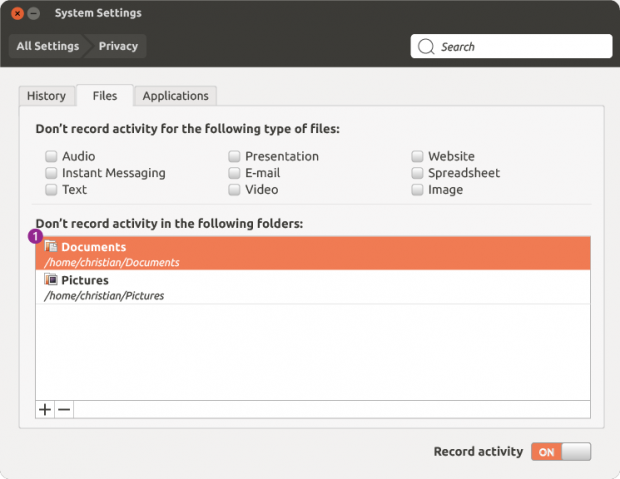Open the Applications tab
620x479 pixels.
(x=176, y=96)
